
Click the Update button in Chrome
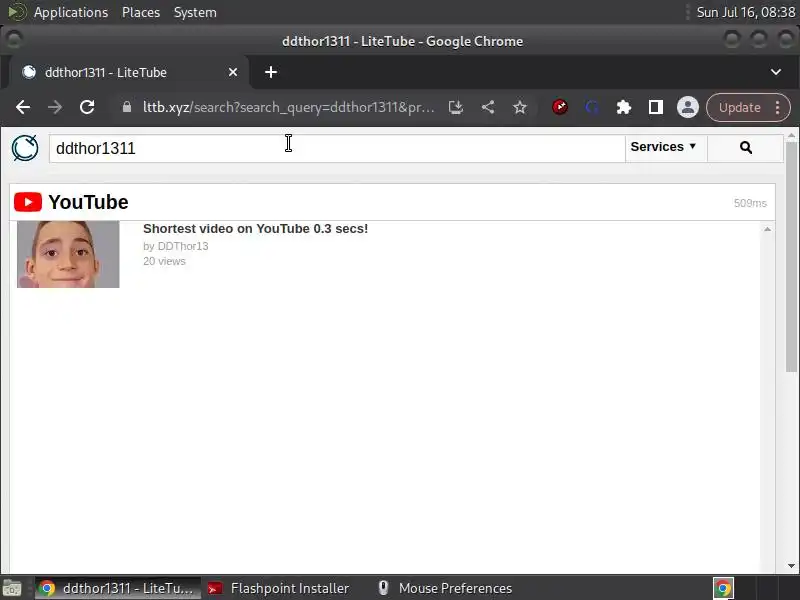pyautogui.click(x=739, y=108)
